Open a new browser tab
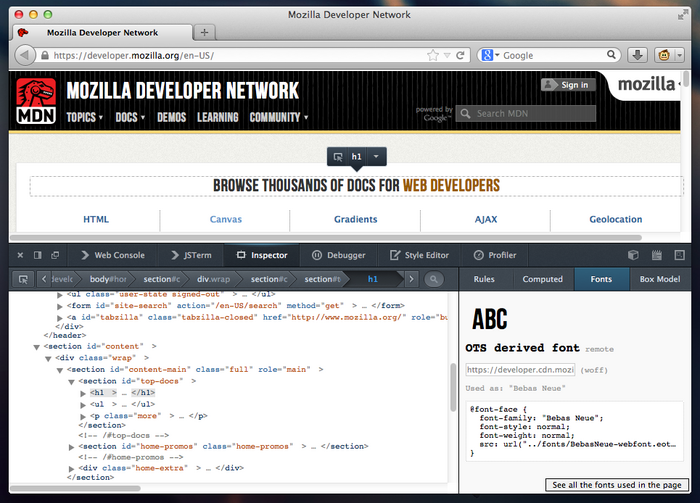Image resolution: width=700 pixels, height=503 pixels. pos(203,32)
